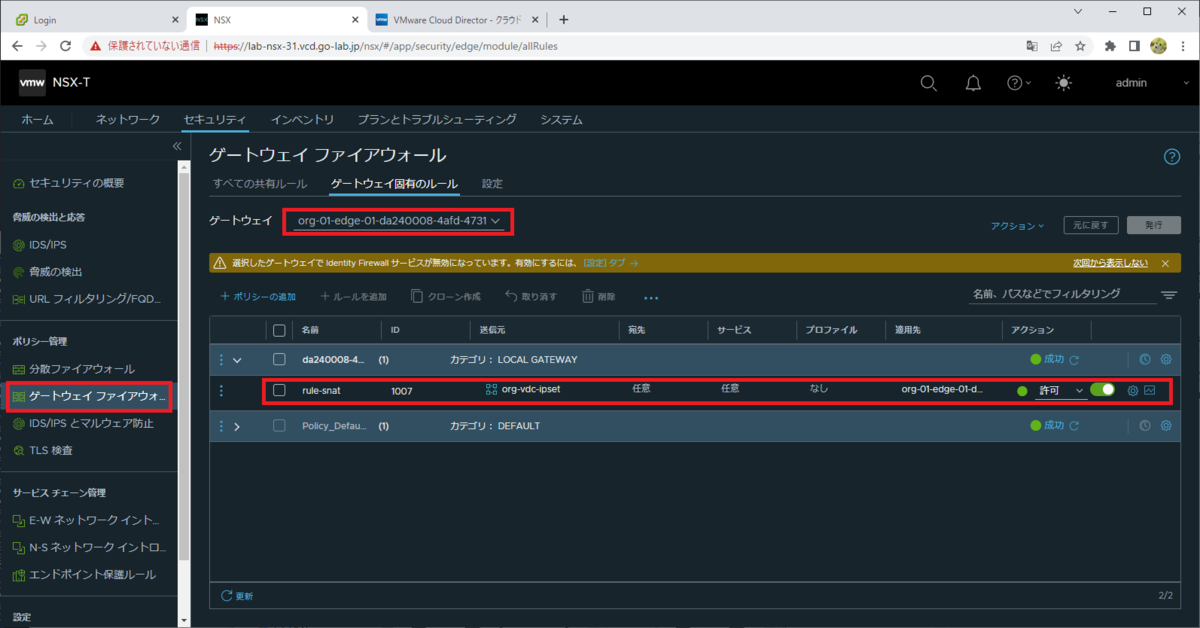Open the Chrome tab search dropdown arrow
Screen dimensions: 1200x628
pos(1078,11)
